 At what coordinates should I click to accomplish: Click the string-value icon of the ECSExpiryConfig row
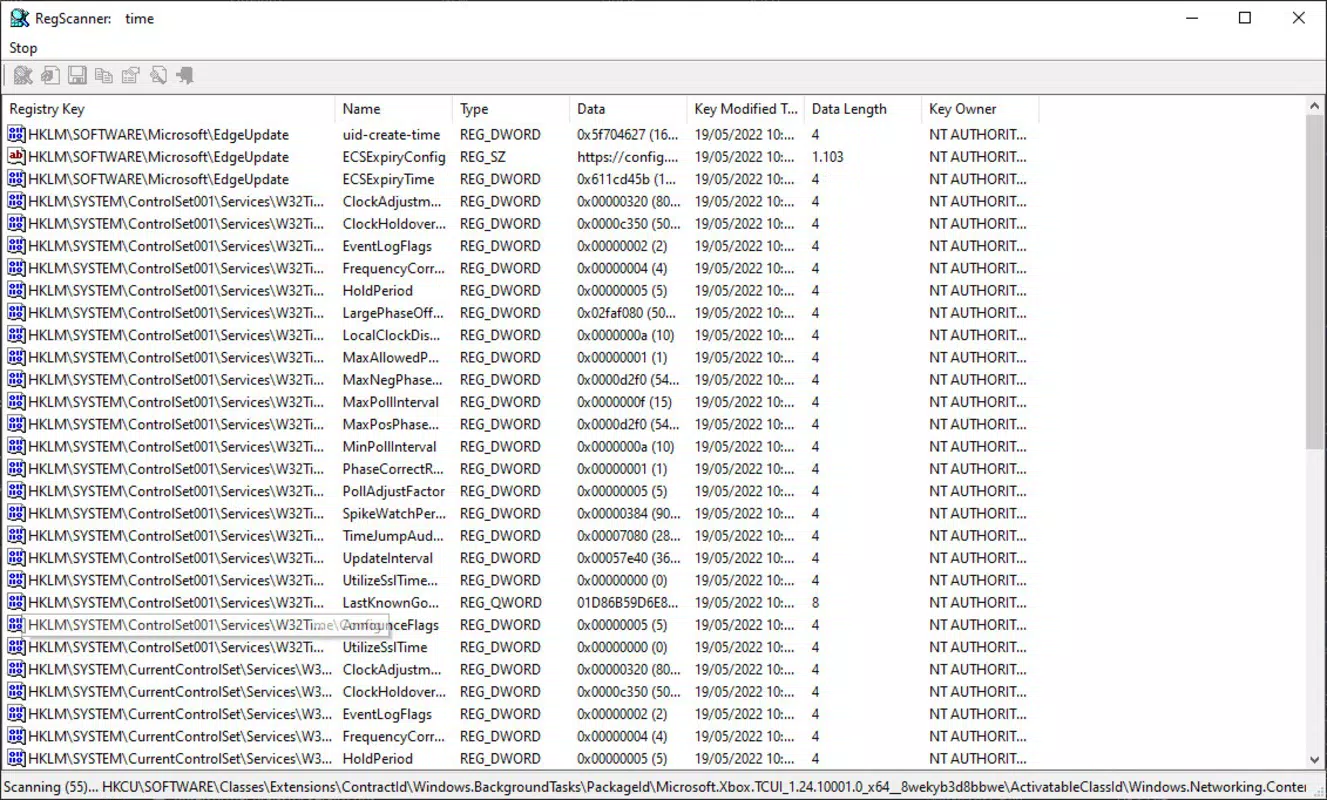16,157
